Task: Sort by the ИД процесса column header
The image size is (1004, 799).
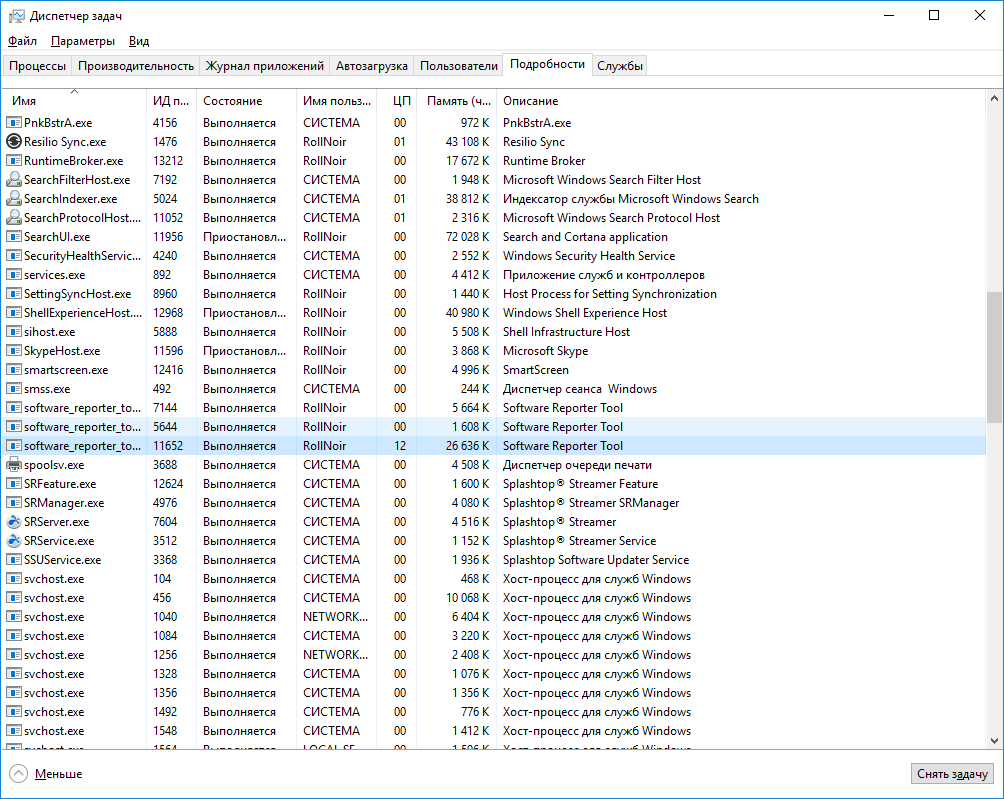Action: [171, 101]
